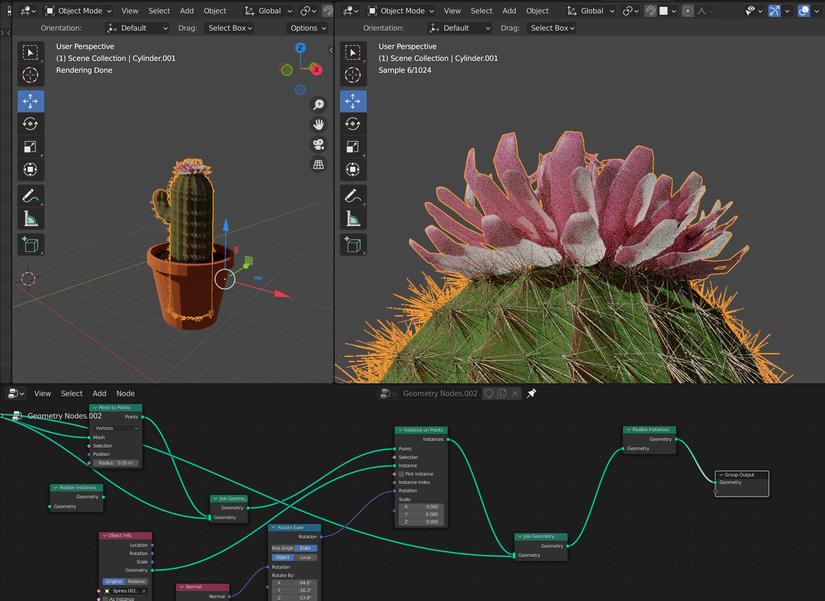The width and height of the screenshot is (825, 601).
Task: Click the hand pan icon in viewport gizmos
Action: point(318,124)
